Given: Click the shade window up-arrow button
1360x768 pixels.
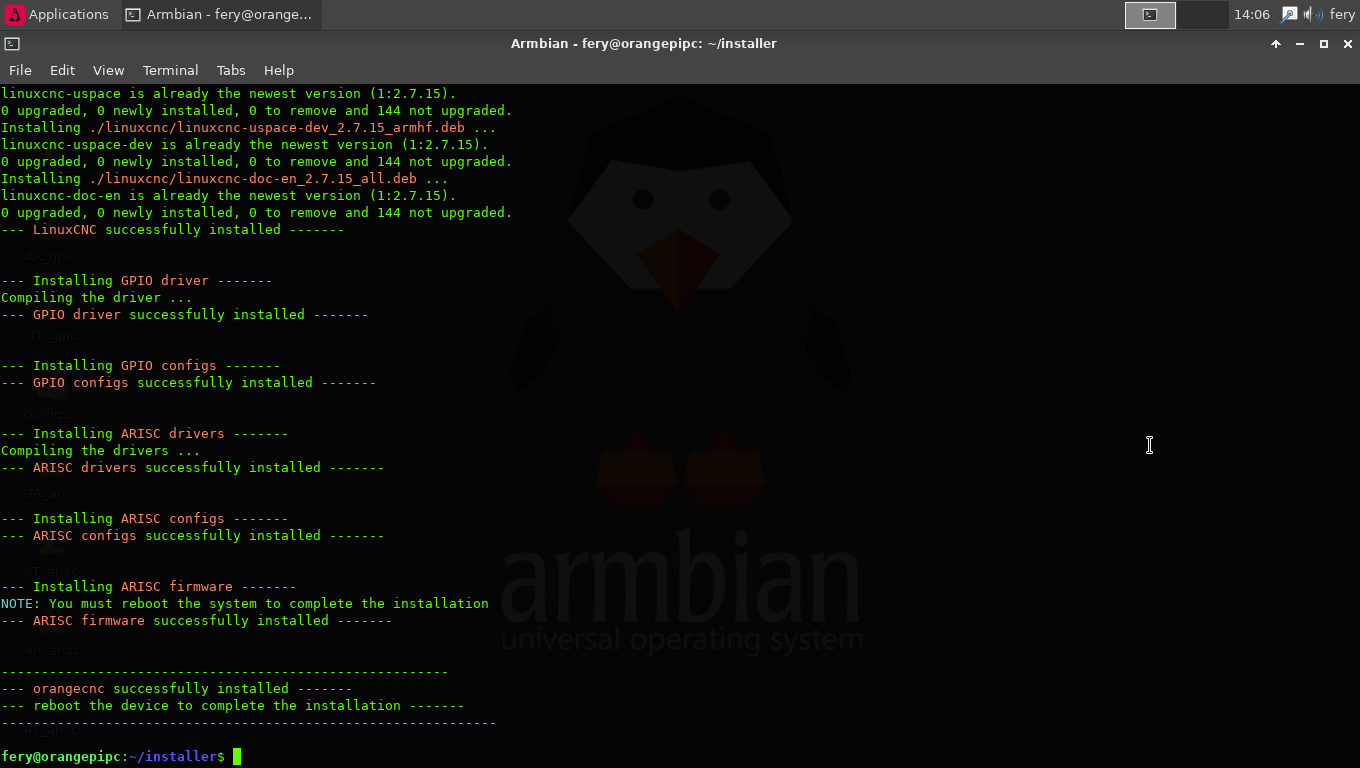Looking at the screenshot, I should (1276, 44).
